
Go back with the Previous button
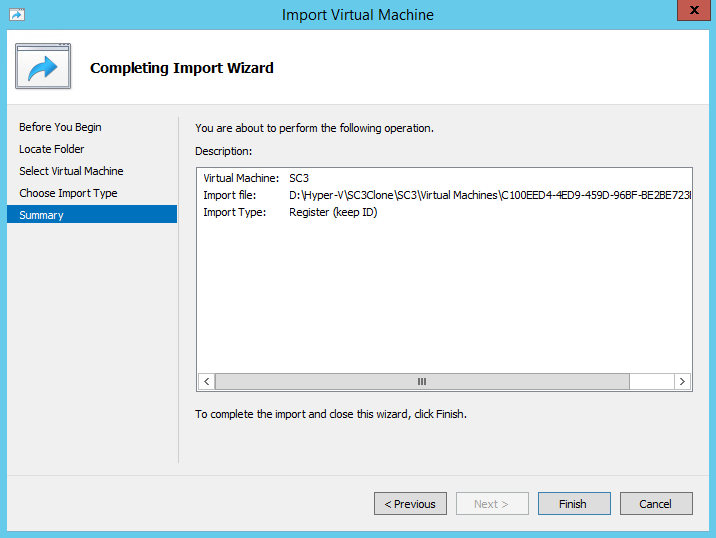click(x=410, y=503)
